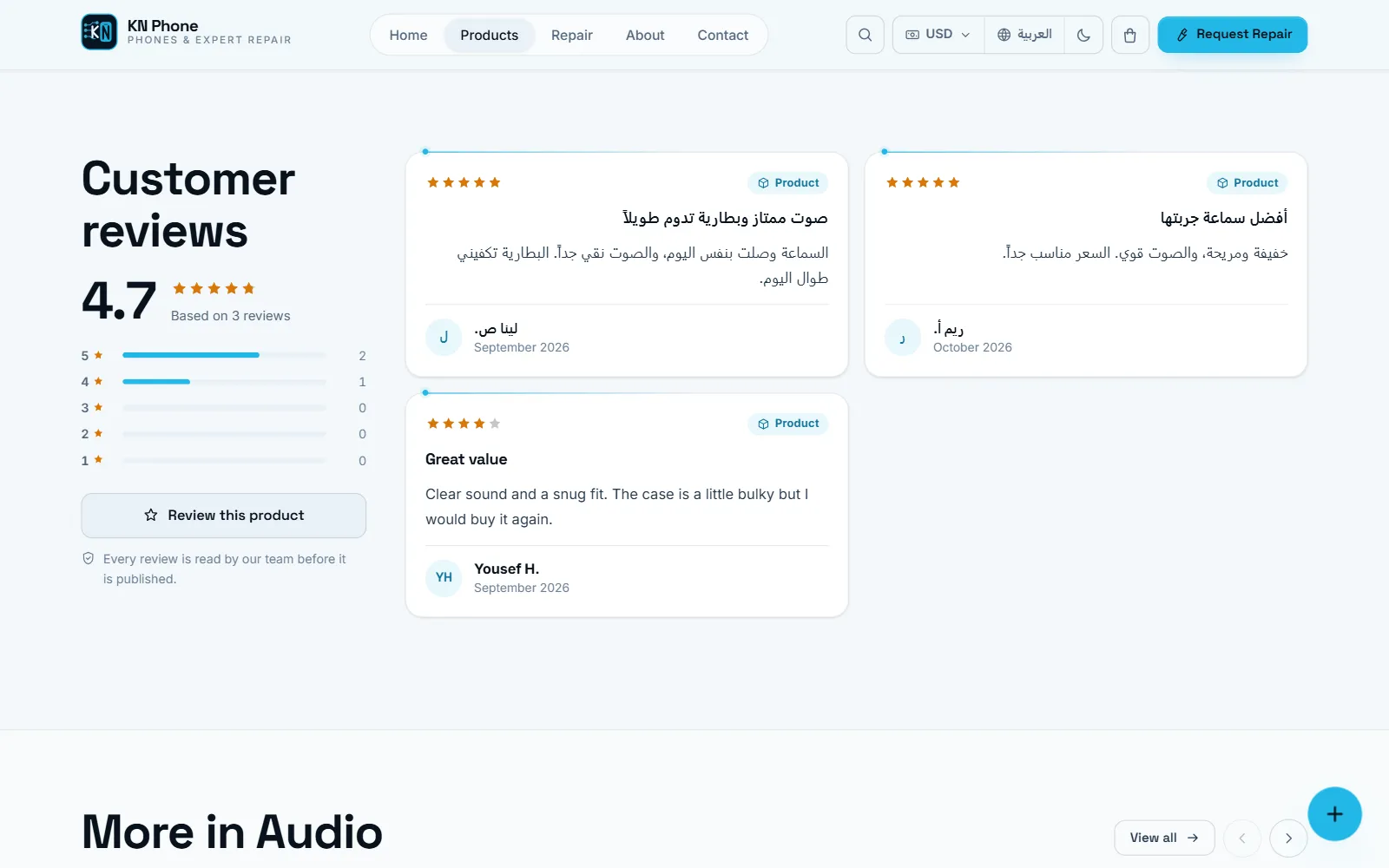Click the 5-star rating progress bar
Viewport: 1389px width, 868px height.
tap(224, 355)
